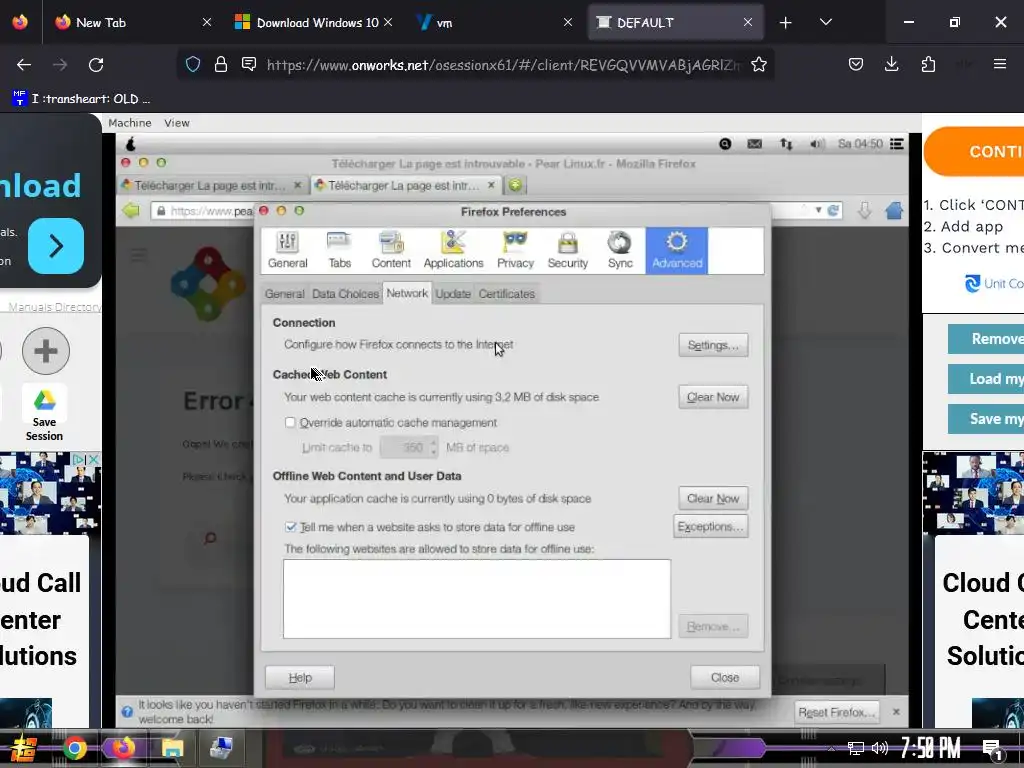Open the volume indicator in Pear Linux bar
The height and width of the screenshot is (768, 1024).
[x=816, y=144]
